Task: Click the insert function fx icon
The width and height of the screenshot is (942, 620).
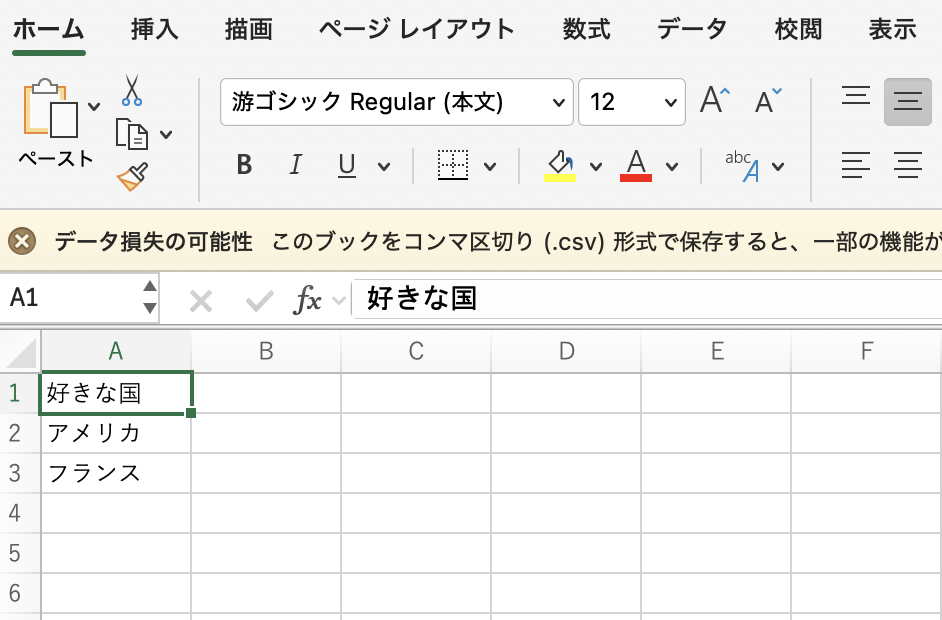Action: pos(307,299)
